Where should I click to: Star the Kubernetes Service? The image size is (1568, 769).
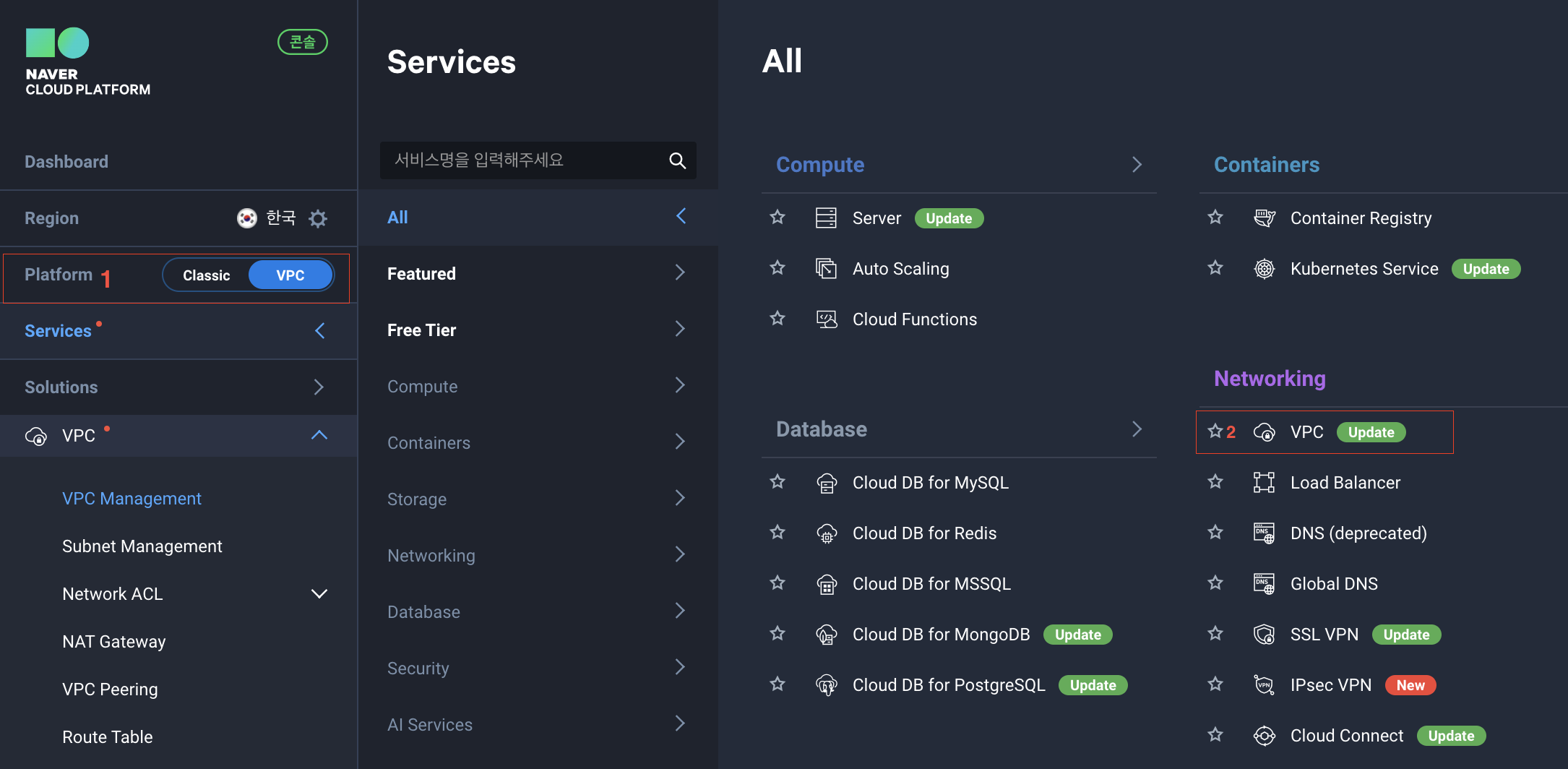point(1215,267)
